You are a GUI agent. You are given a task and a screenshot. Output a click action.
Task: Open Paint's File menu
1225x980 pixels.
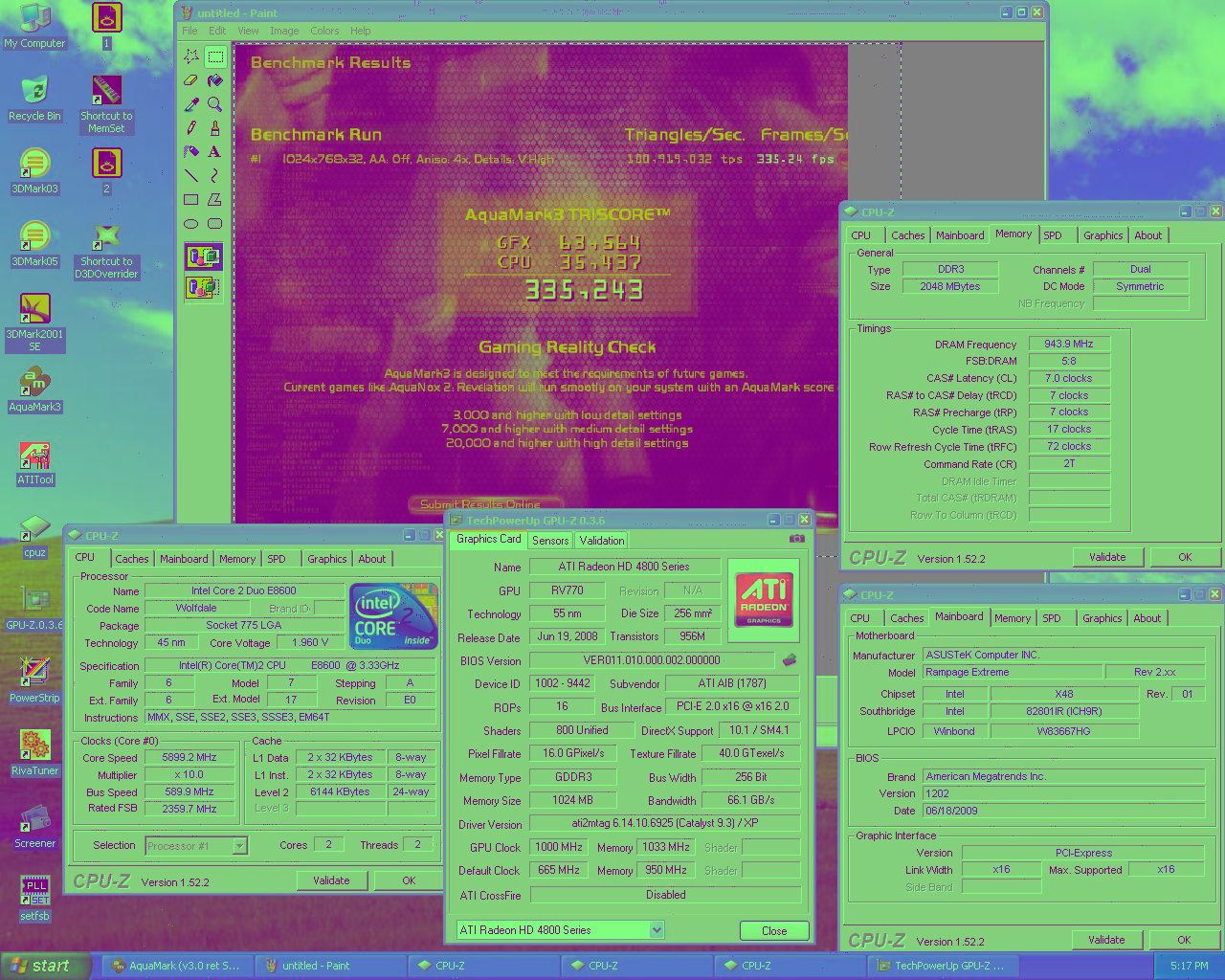point(189,31)
